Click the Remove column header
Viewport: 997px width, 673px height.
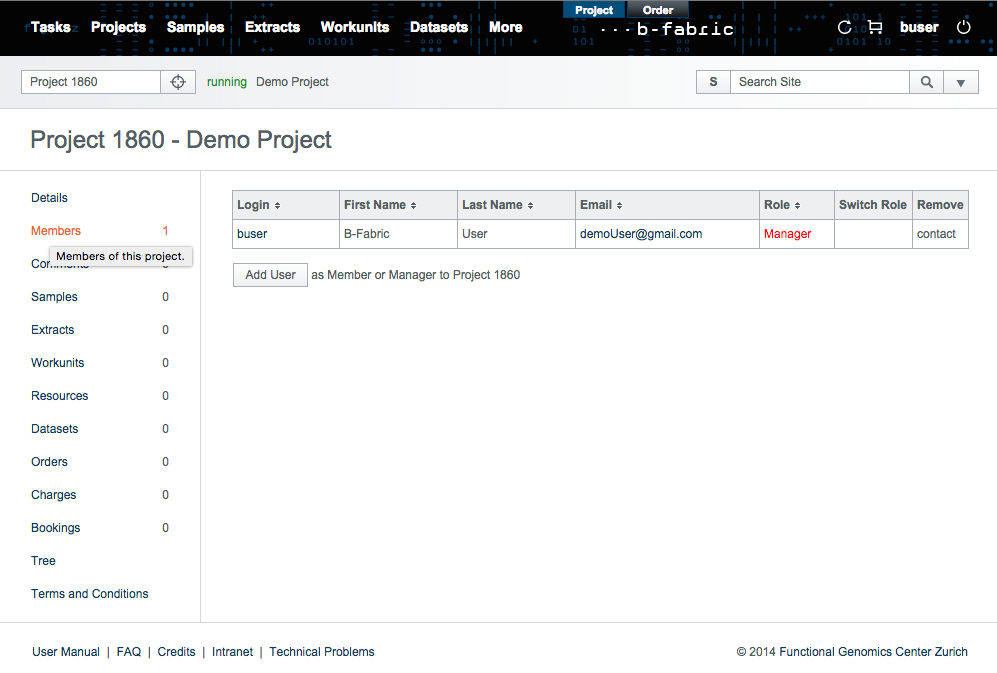pyautogui.click(x=940, y=205)
